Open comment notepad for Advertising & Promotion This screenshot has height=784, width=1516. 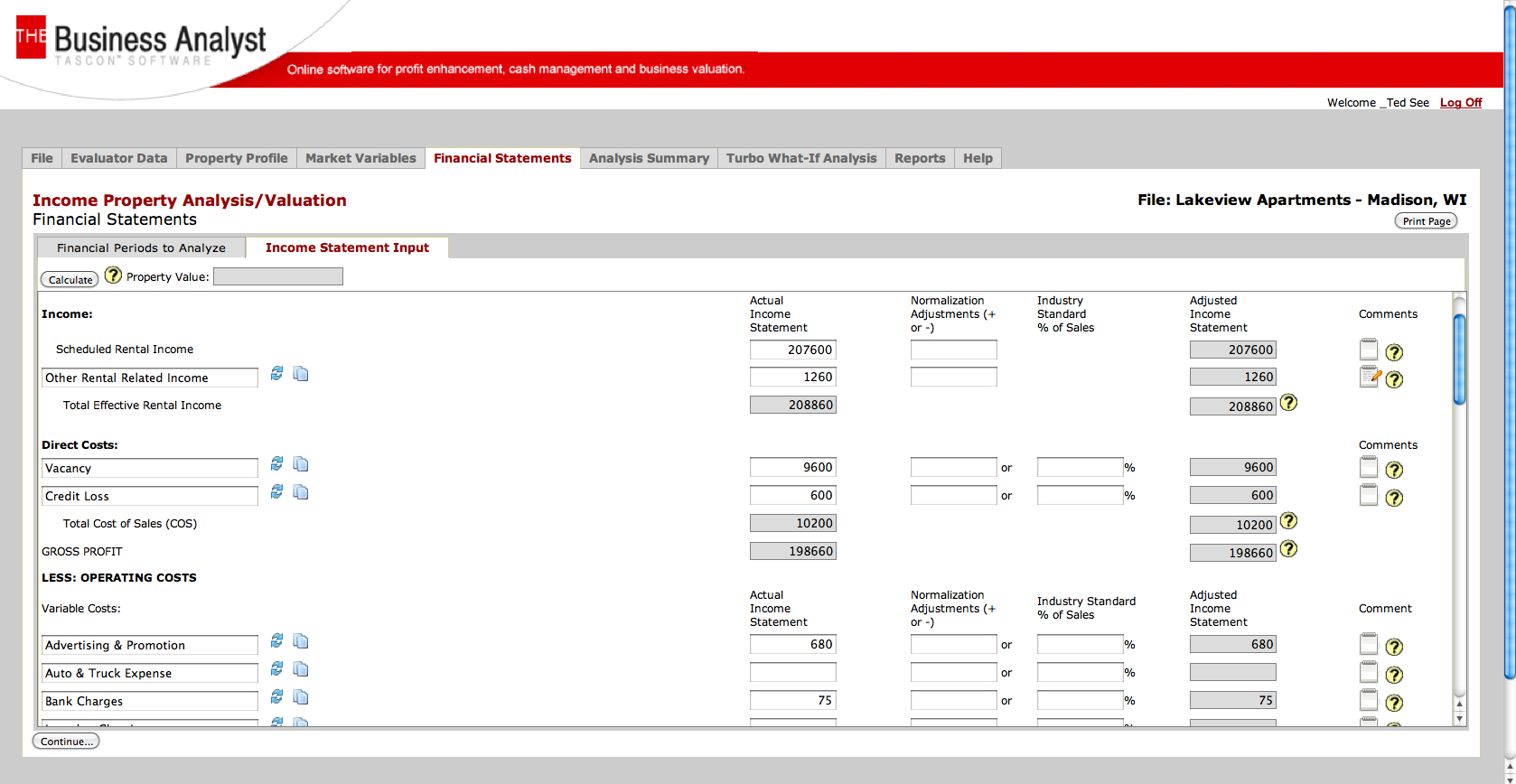pyautogui.click(x=1369, y=644)
